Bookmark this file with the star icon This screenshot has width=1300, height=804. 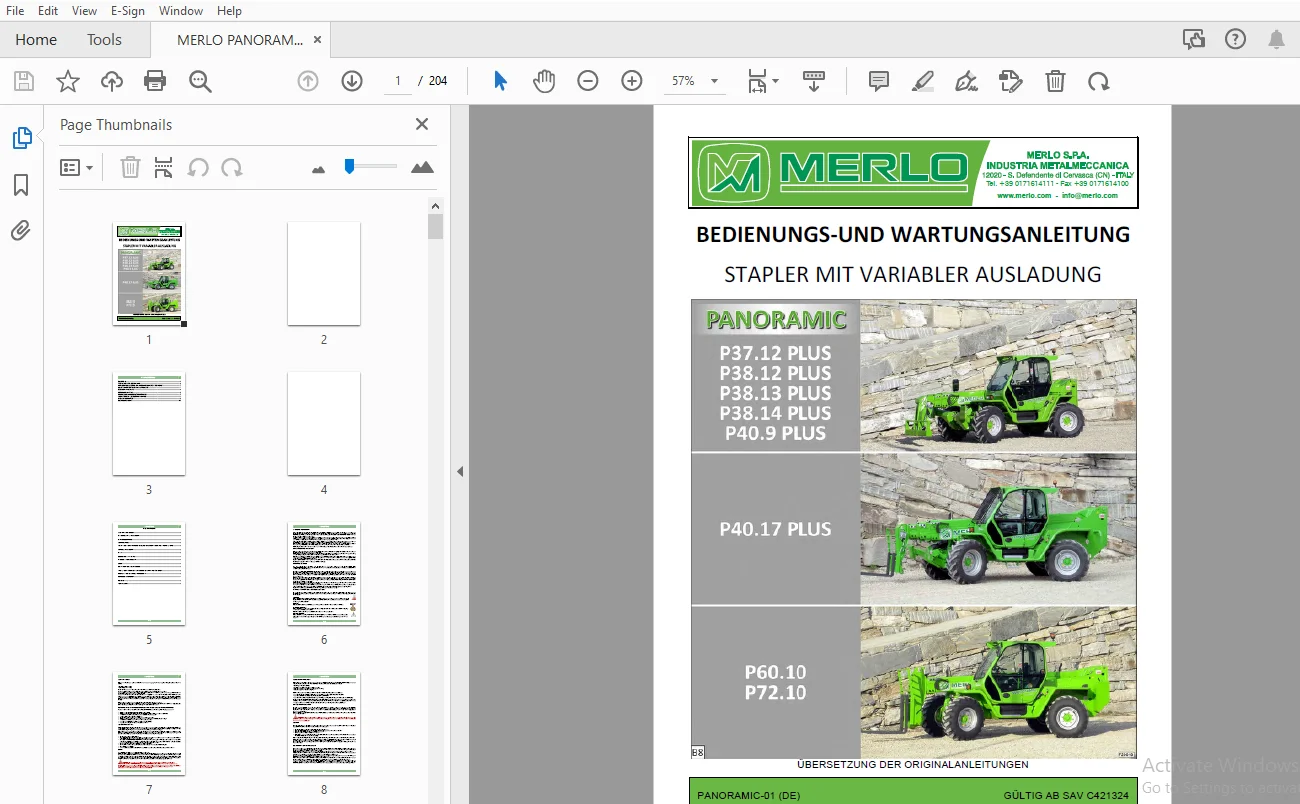(x=67, y=82)
